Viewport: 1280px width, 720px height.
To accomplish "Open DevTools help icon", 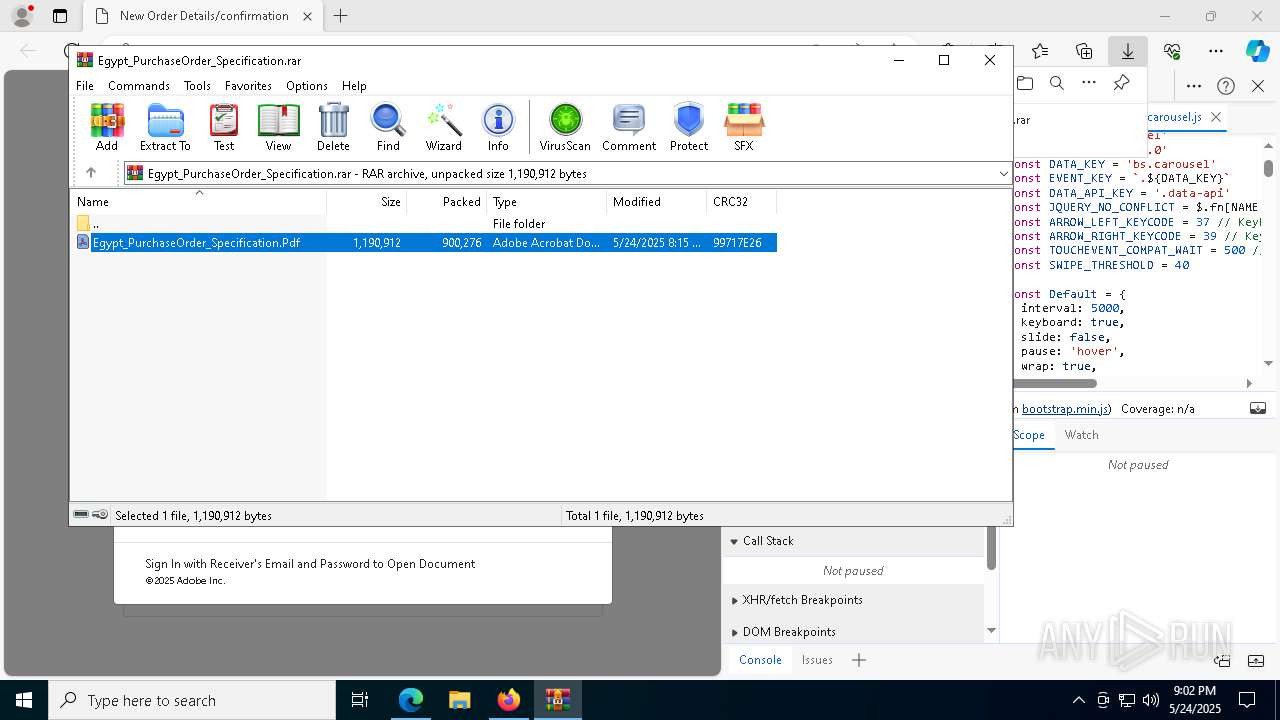I will (1226, 86).
